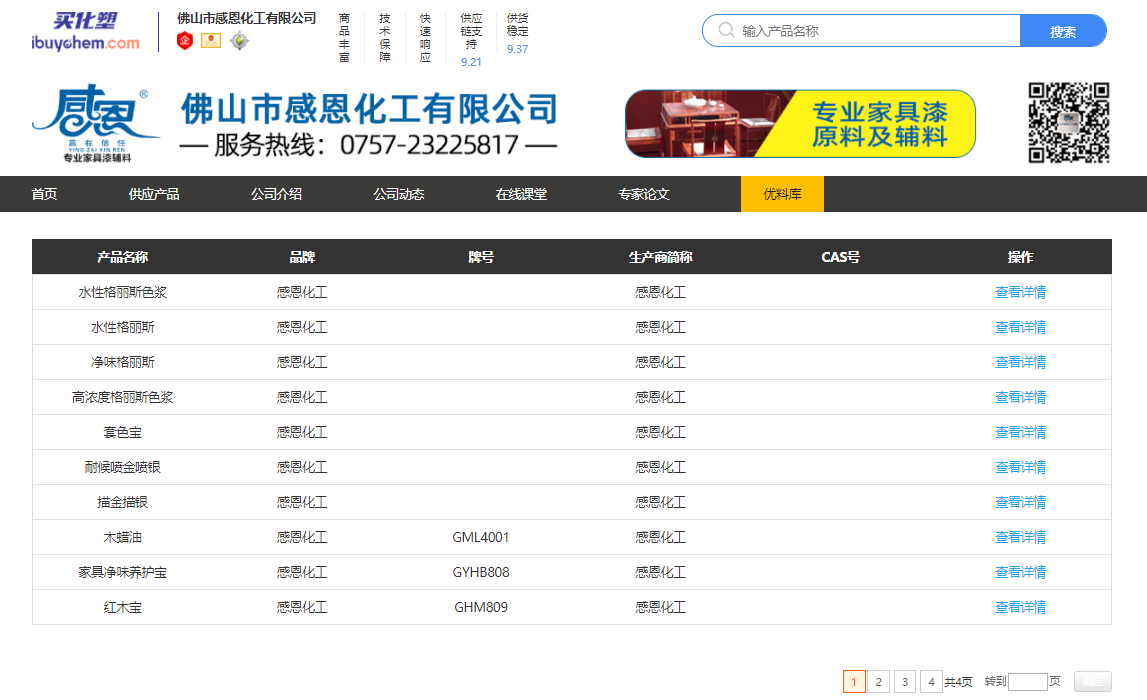Image resolution: width=1147 pixels, height=700 pixels.
Task: Focus the 输入产品名称 search field
Action: [x=862, y=31]
